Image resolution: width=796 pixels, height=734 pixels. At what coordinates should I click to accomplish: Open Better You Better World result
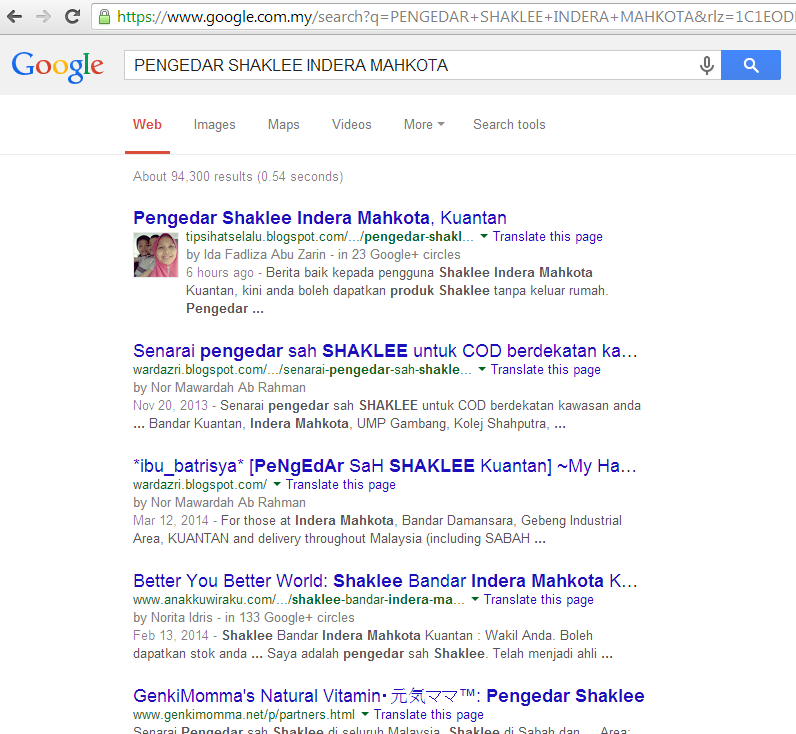coord(385,581)
